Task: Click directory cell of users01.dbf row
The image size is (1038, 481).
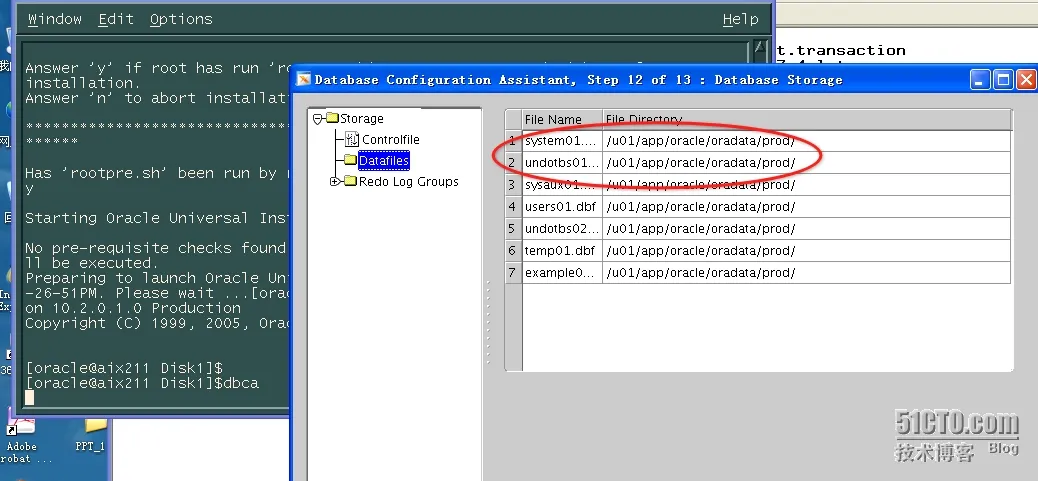Action: click(807, 206)
